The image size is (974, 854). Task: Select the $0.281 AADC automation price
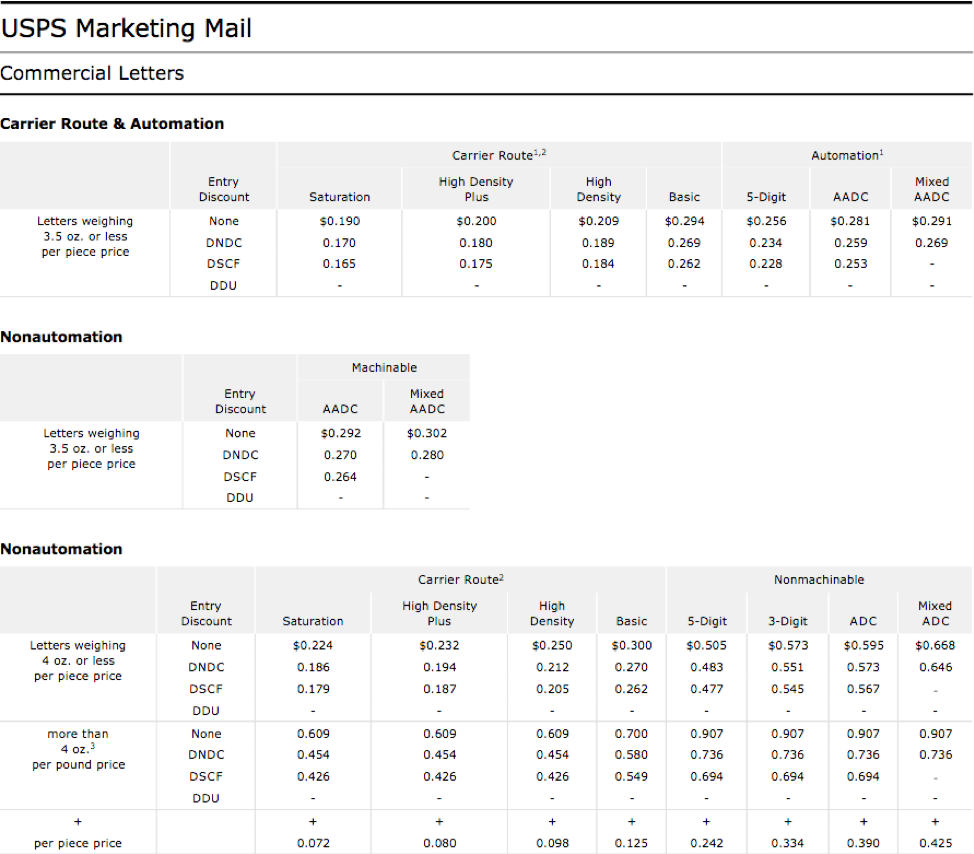click(x=850, y=221)
